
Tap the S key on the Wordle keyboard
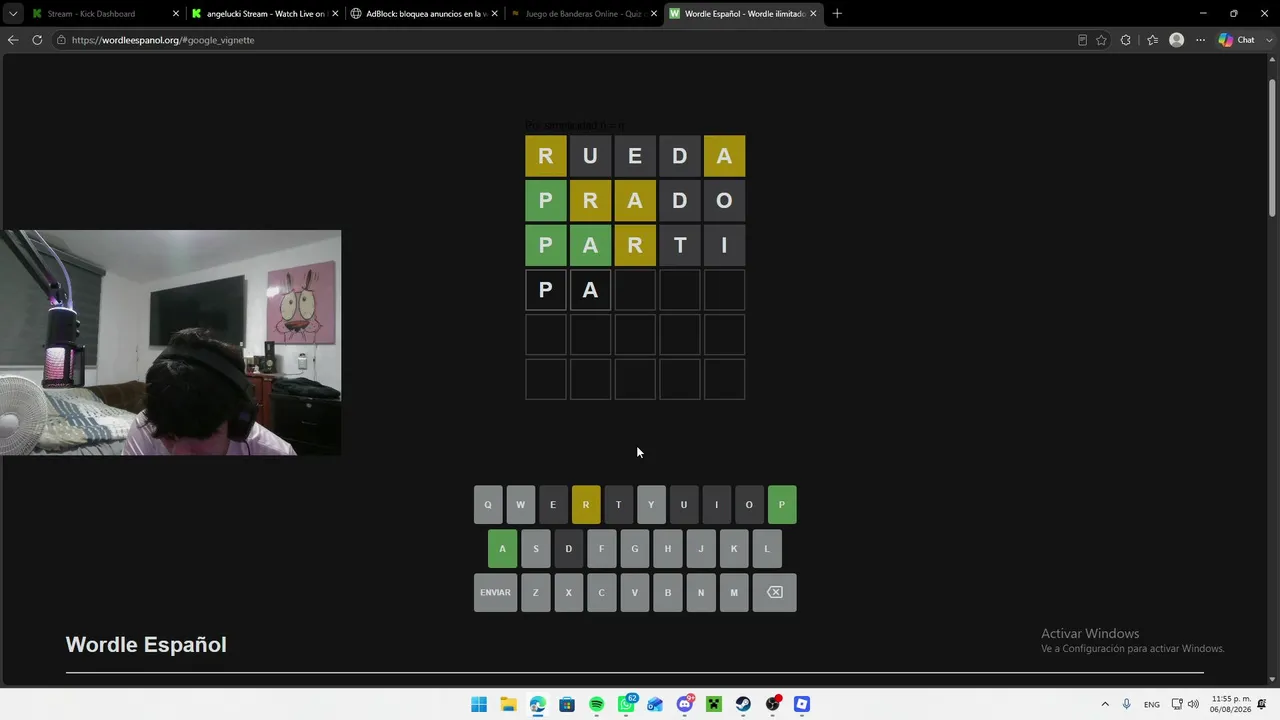point(535,549)
